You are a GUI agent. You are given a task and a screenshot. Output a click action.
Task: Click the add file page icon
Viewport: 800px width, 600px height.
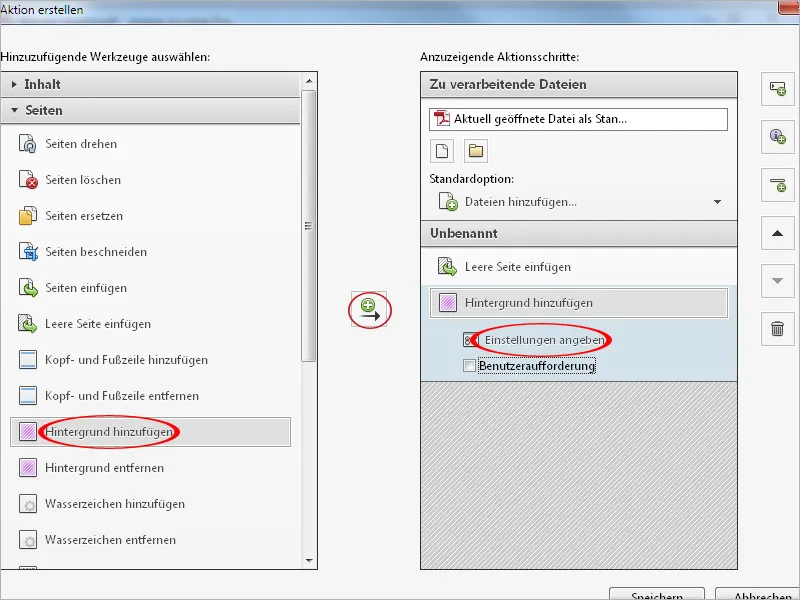click(x=442, y=151)
